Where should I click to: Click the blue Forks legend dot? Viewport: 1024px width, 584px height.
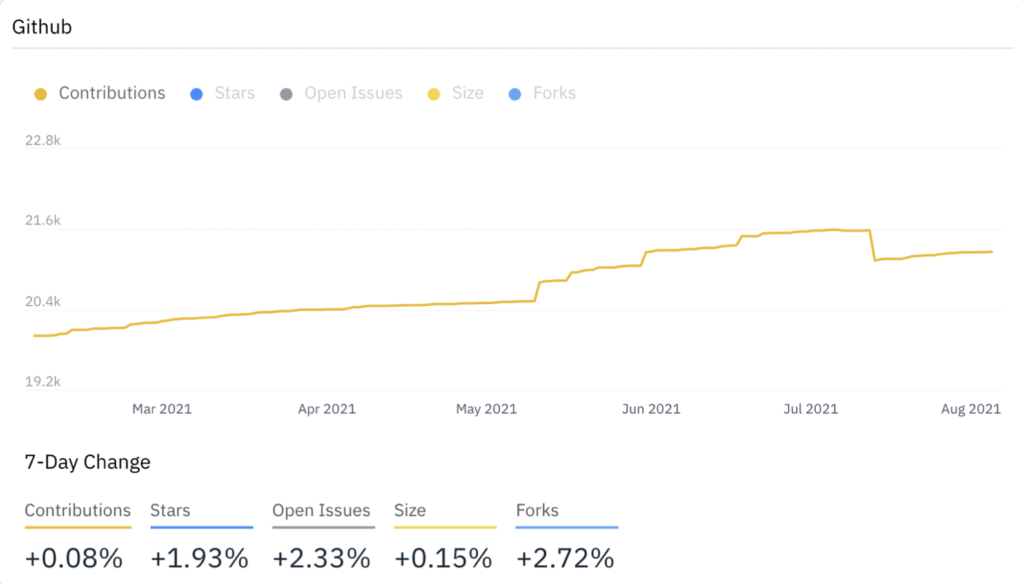point(515,94)
